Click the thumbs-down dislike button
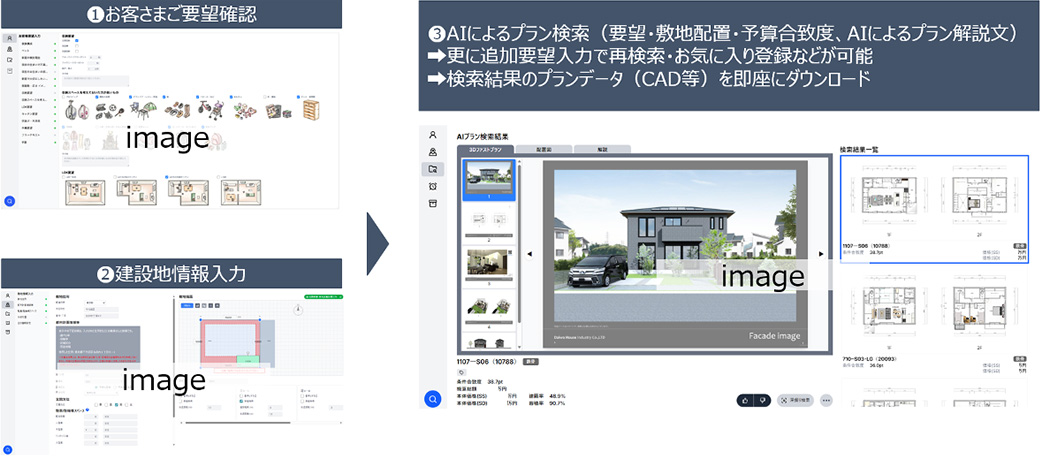1040x456 pixels. [766, 400]
